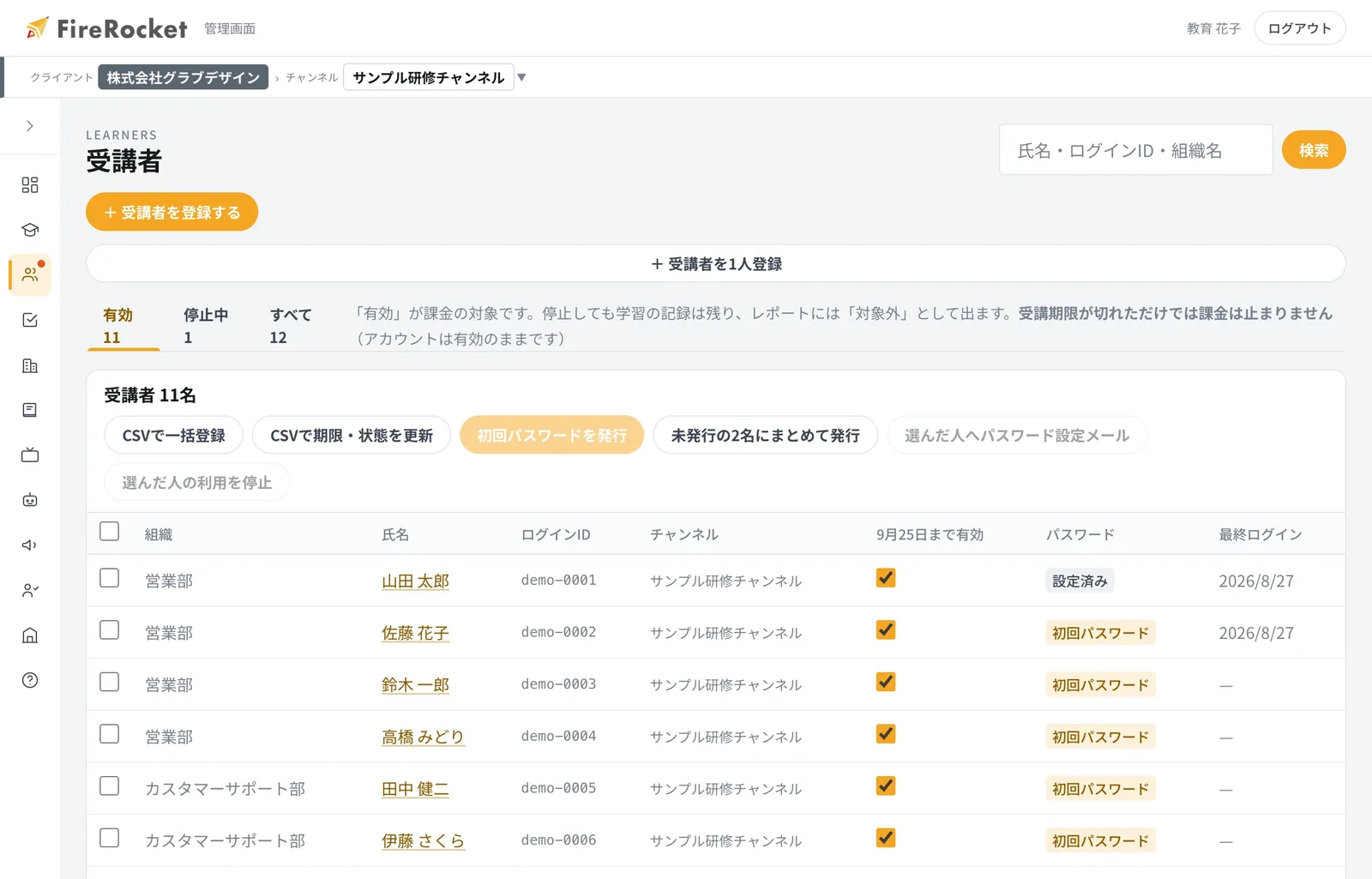Image resolution: width=1372 pixels, height=879 pixels.
Task: Click the CSVで期限・状態を更新 button
Action: [x=352, y=435]
